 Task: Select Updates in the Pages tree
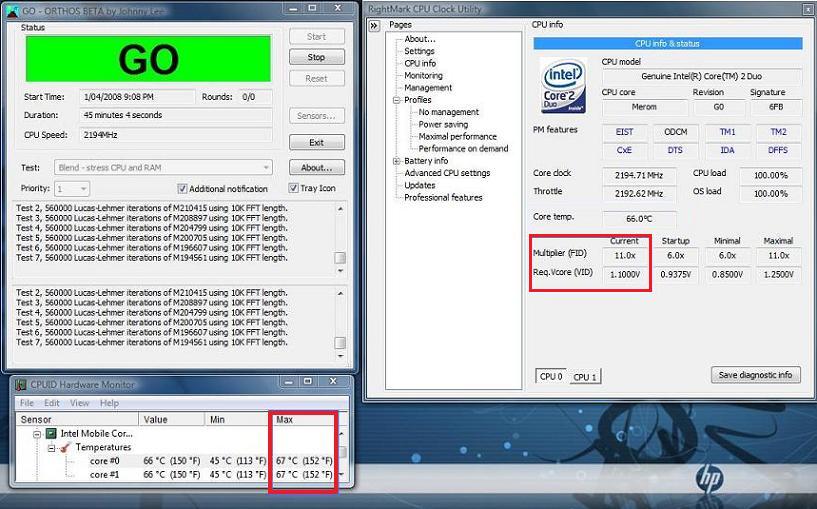click(x=420, y=185)
